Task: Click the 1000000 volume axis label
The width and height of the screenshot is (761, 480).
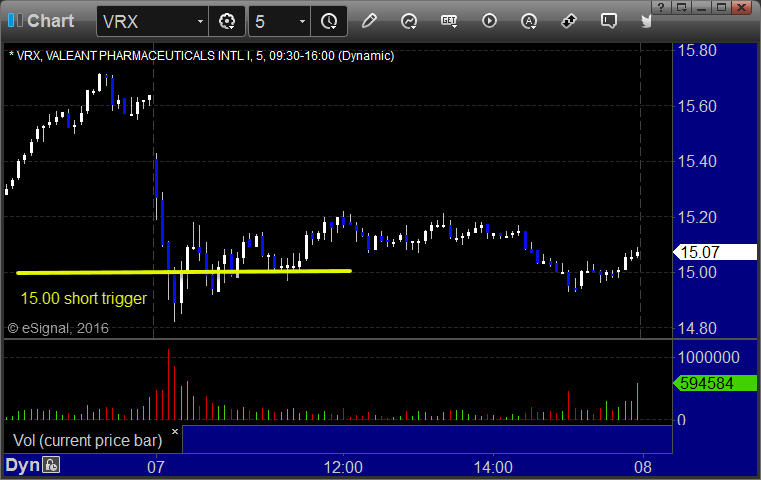Action: click(709, 358)
